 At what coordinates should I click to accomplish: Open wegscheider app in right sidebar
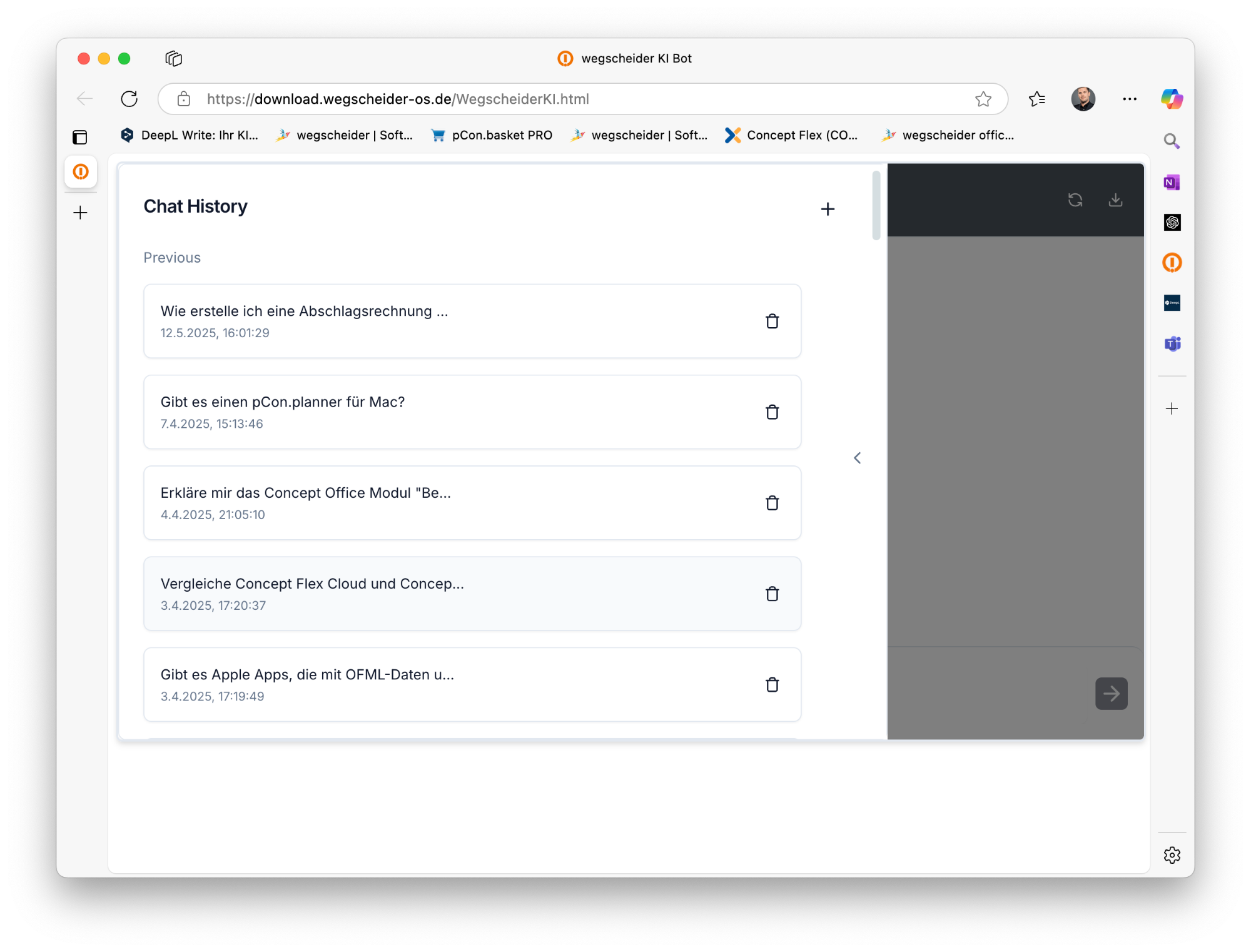[1172, 263]
